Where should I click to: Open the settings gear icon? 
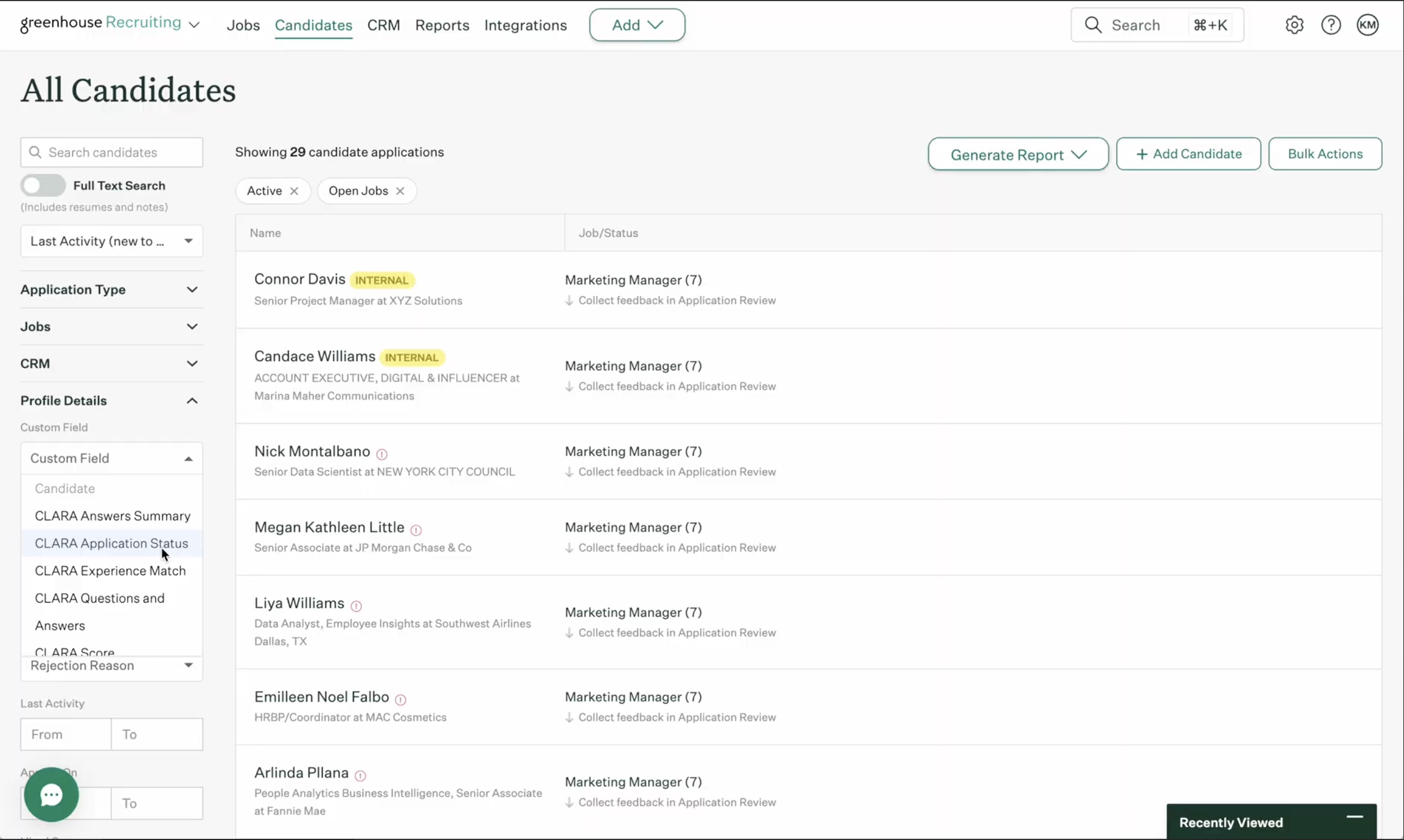coord(1294,25)
